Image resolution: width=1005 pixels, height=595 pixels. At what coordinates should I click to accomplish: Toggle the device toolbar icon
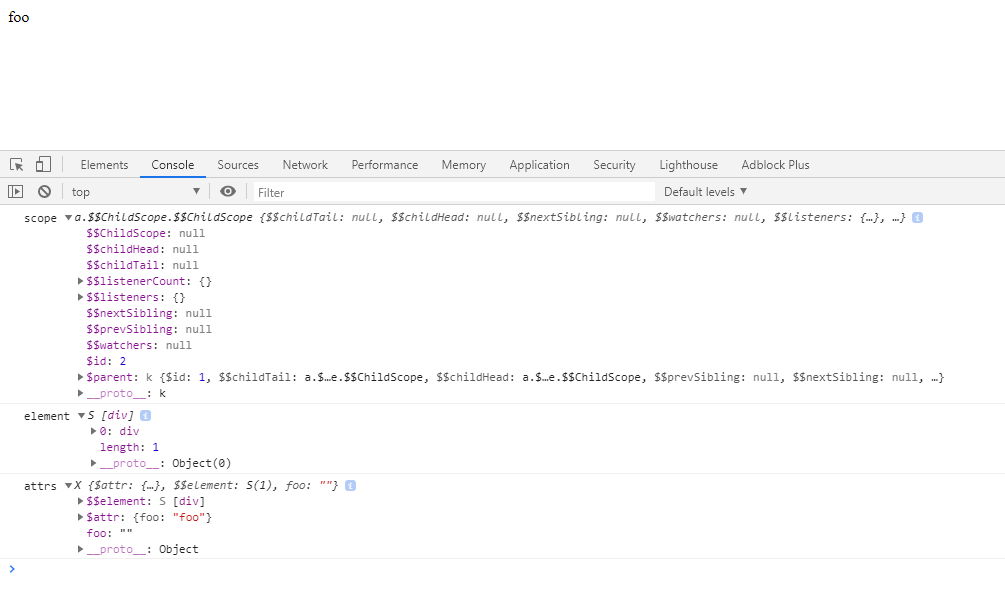pyautogui.click(x=43, y=165)
